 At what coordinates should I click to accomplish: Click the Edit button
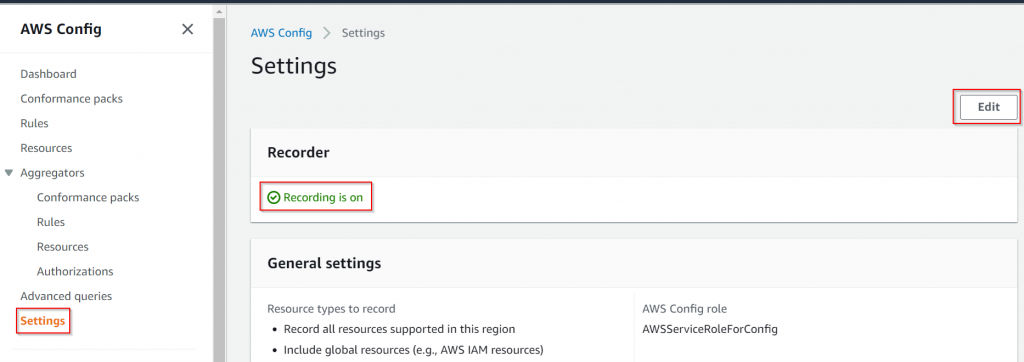(x=989, y=108)
